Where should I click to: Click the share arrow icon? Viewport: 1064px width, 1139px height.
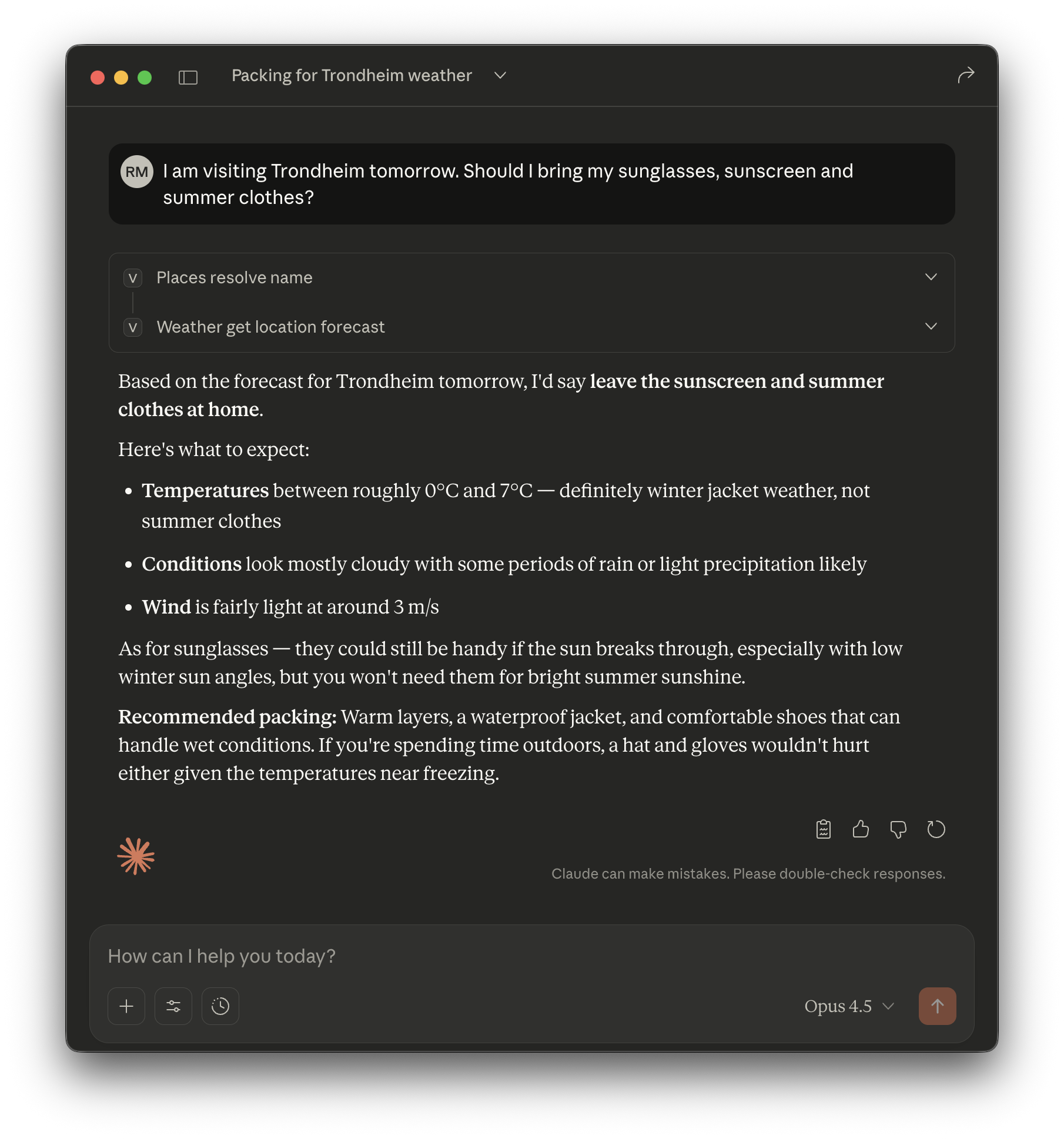[966, 75]
